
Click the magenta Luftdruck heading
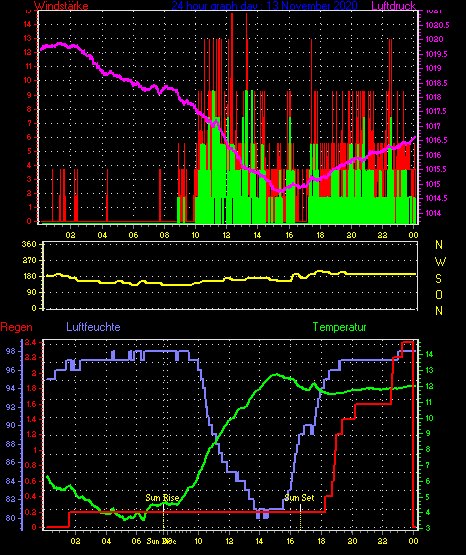point(393,5)
